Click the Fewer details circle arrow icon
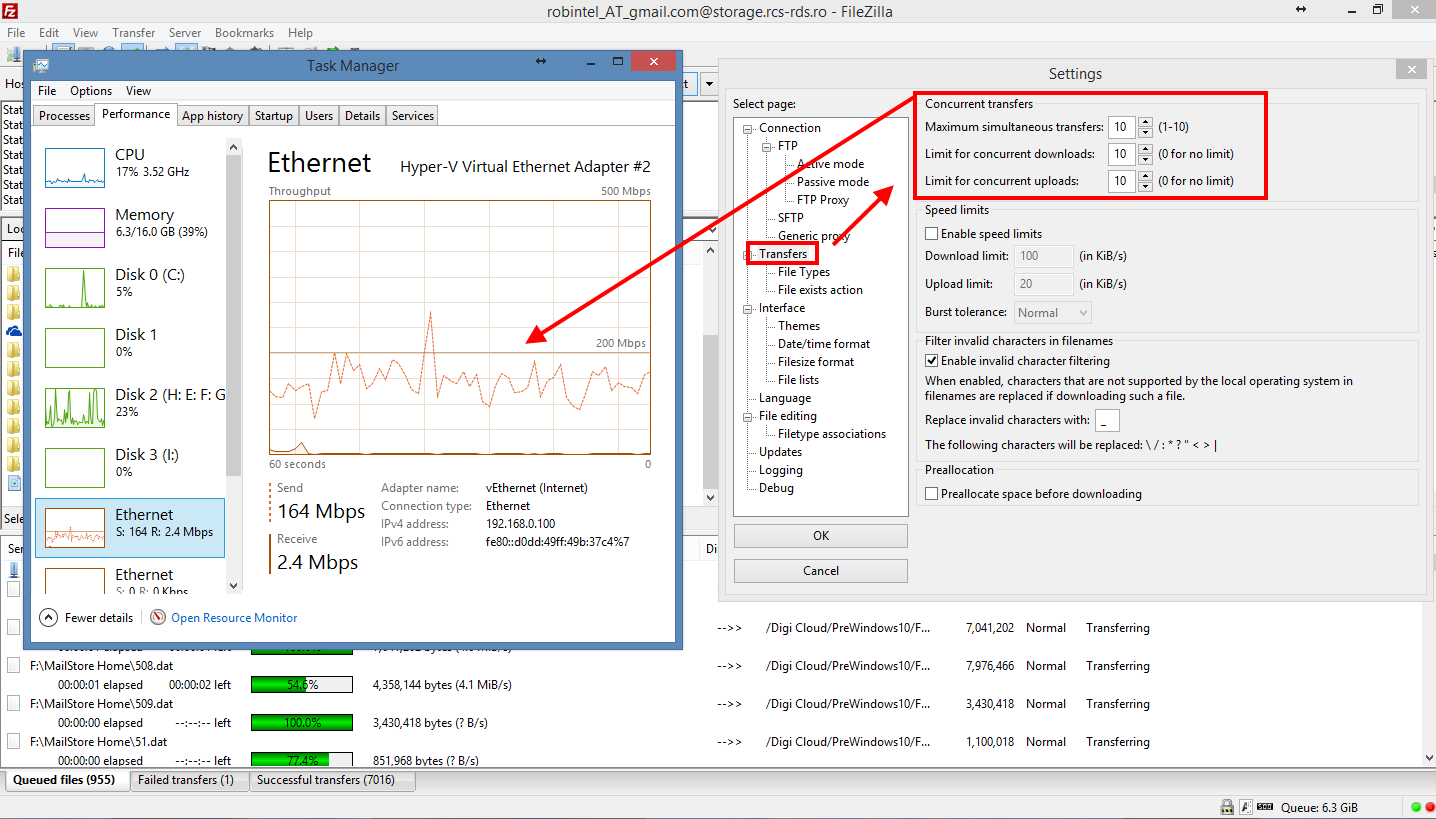 tap(48, 618)
